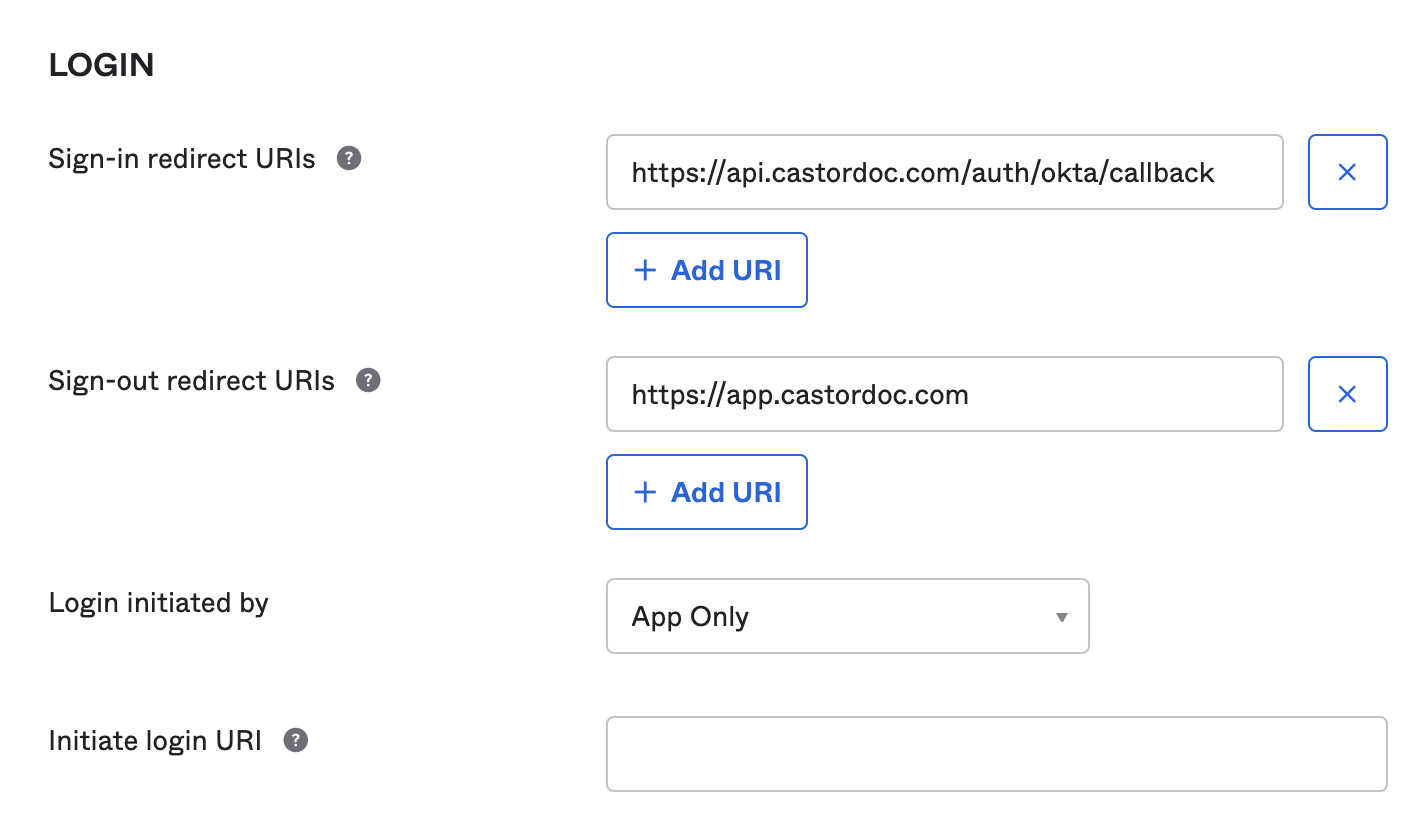Click help icon beside Initiate login URI
The width and height of the screenshot is (1426, 814).
(296, 741)
